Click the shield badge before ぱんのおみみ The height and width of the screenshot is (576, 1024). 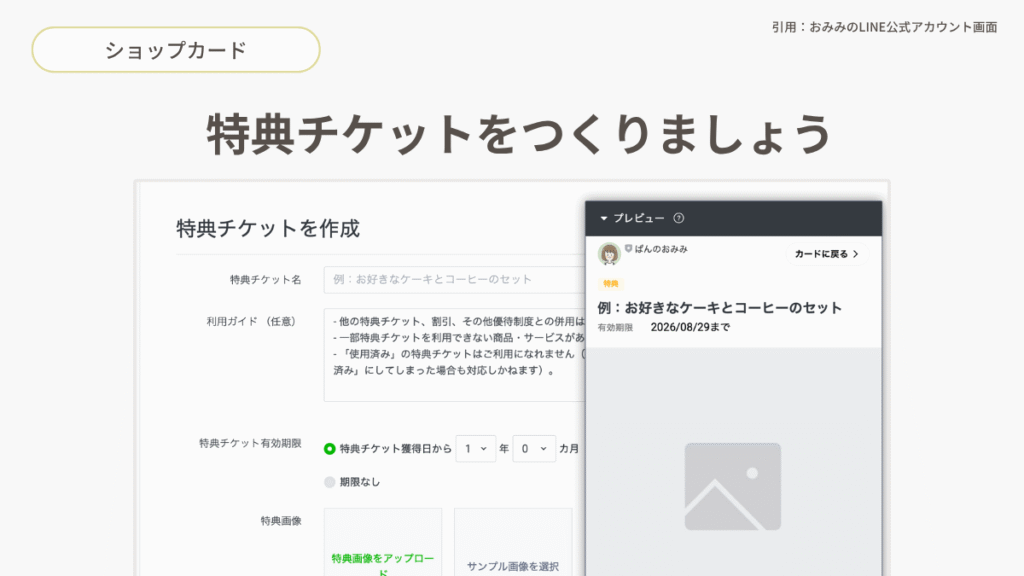click(628, 249)
